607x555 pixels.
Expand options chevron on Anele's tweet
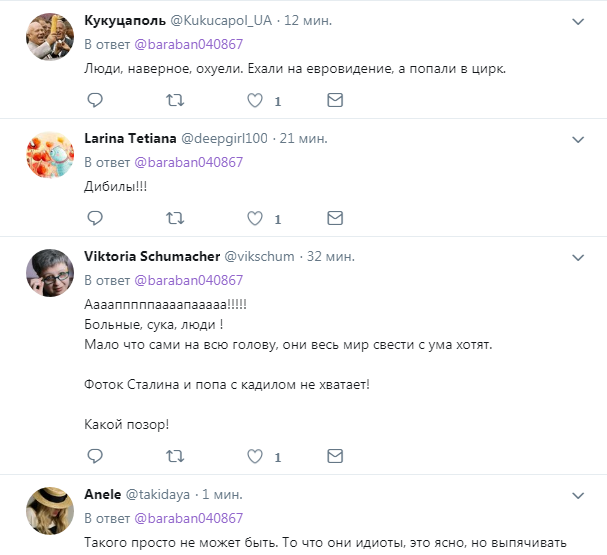[578, 494]
